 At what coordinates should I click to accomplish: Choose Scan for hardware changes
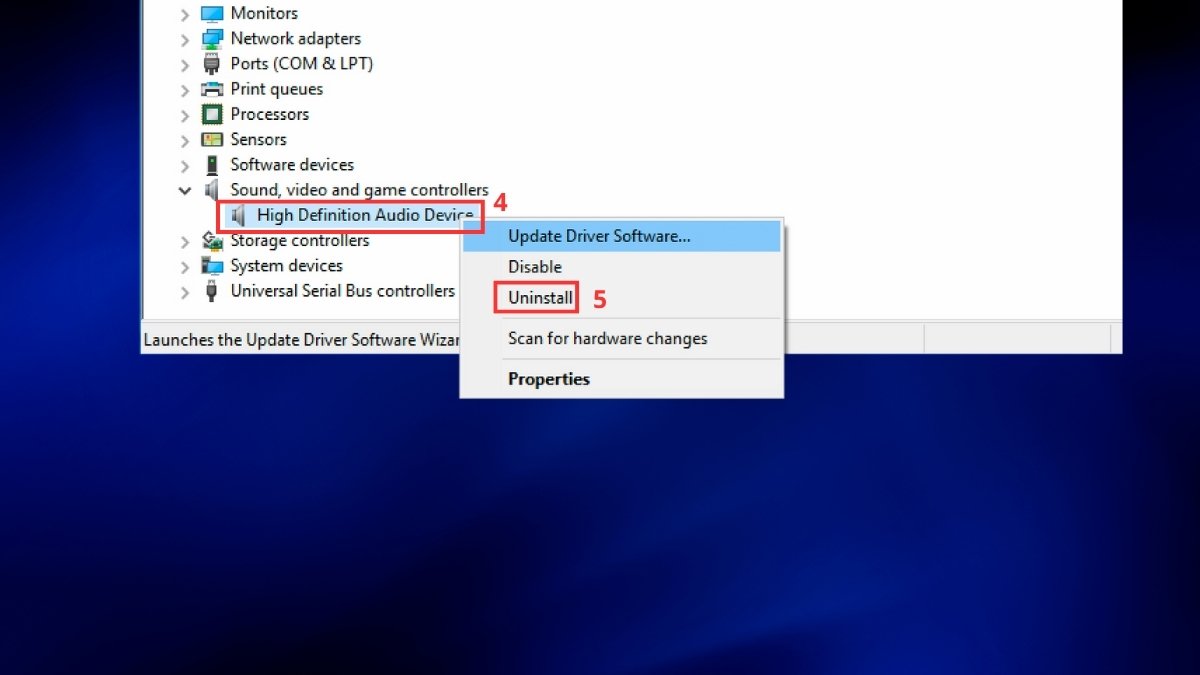click(x=607, y=338)
